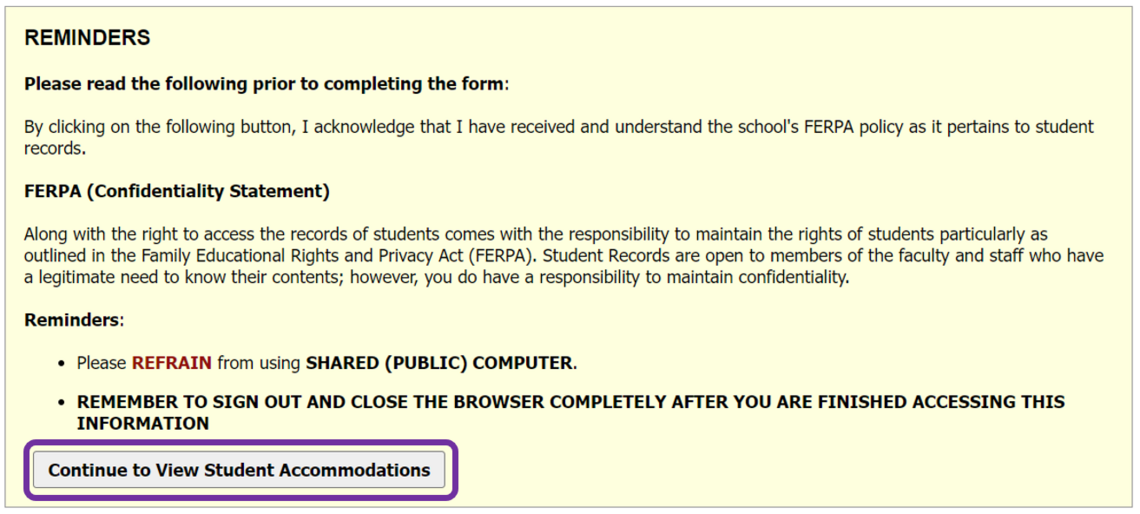Click the REMINDERS heading at top
1140x514 pixels.
point(87,38)
